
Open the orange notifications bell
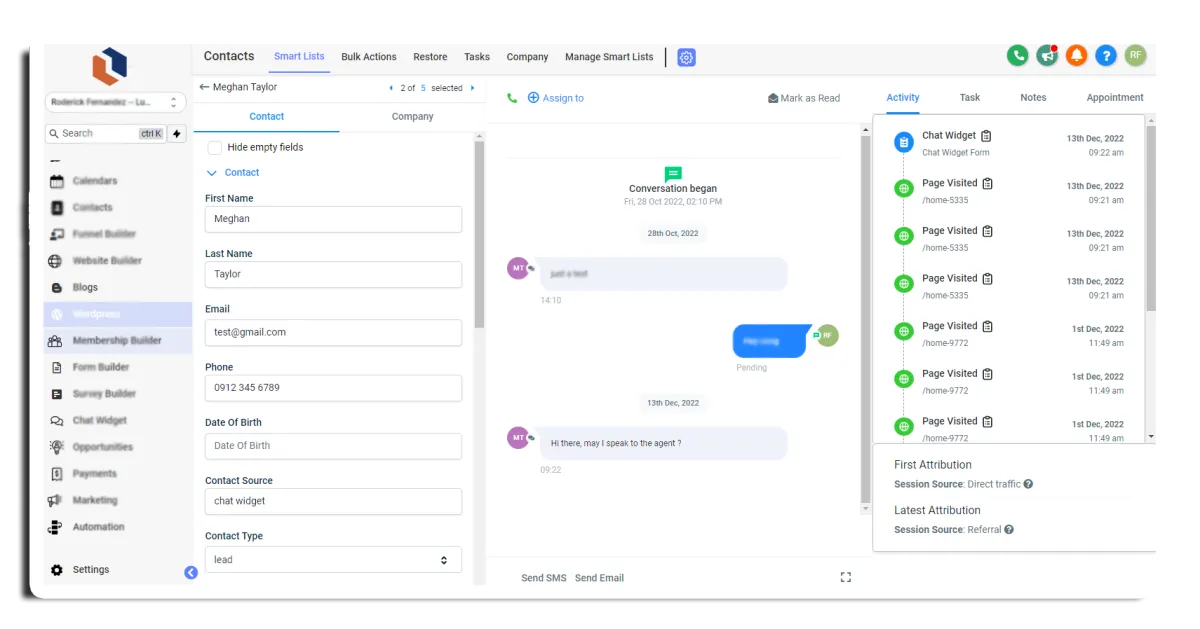point(1076,56)
